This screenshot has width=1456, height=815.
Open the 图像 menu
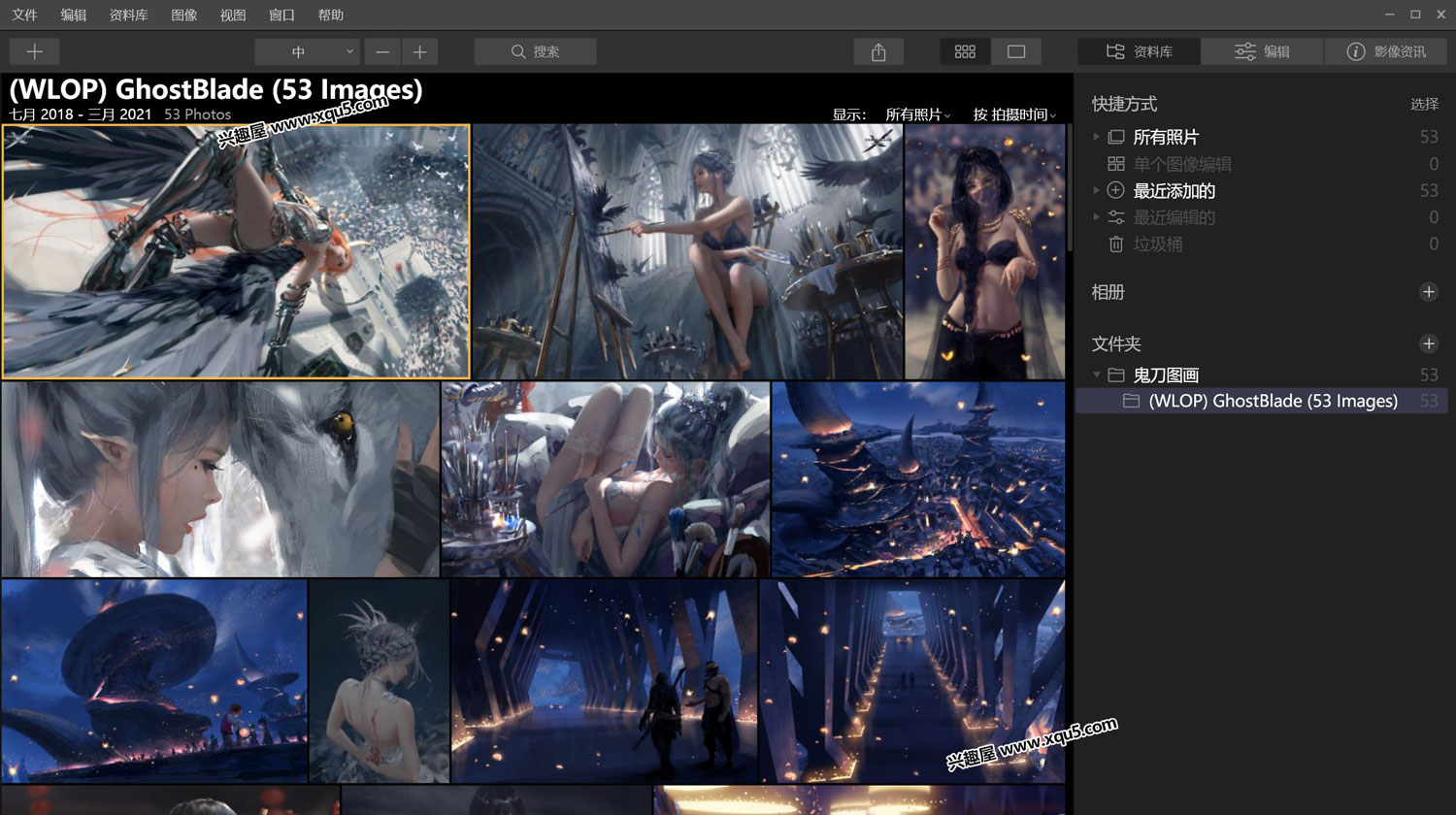point(183,15)
